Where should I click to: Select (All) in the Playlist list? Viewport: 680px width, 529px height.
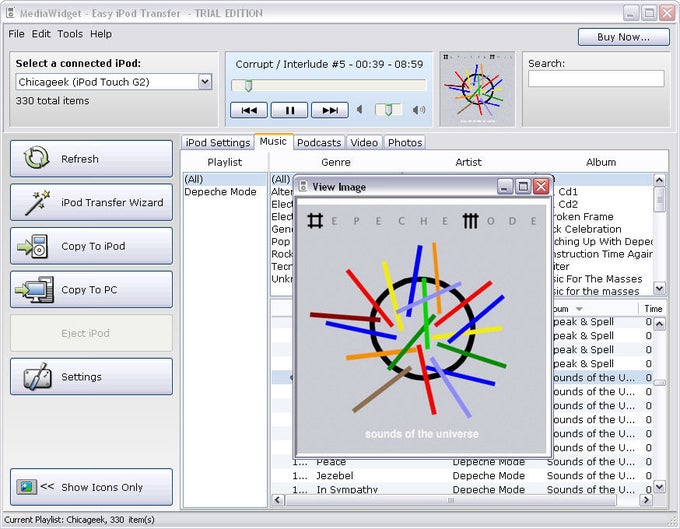(x=225, y=179)
